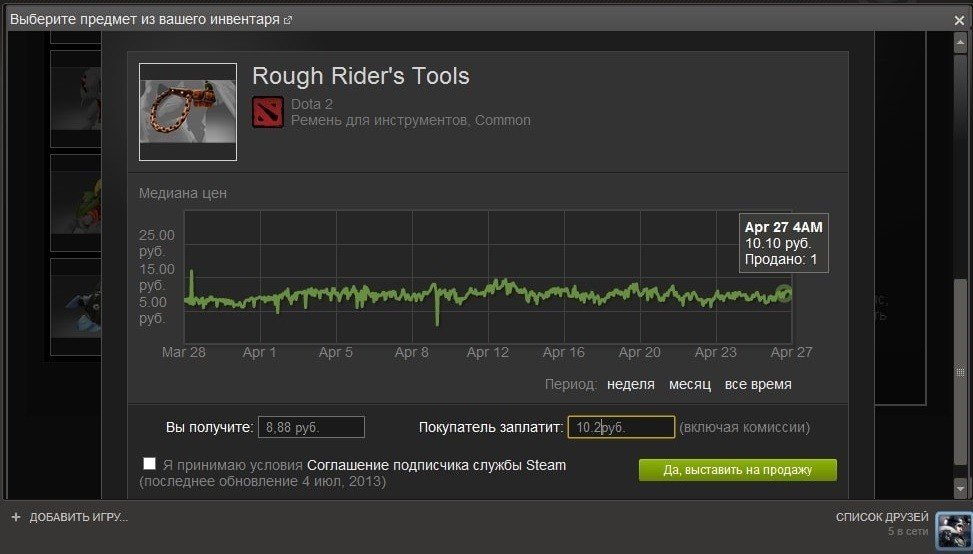Click the blue inventory item thumbnail behind dialog
Viewport: 973px width, 554px height.
click(76, 307)
